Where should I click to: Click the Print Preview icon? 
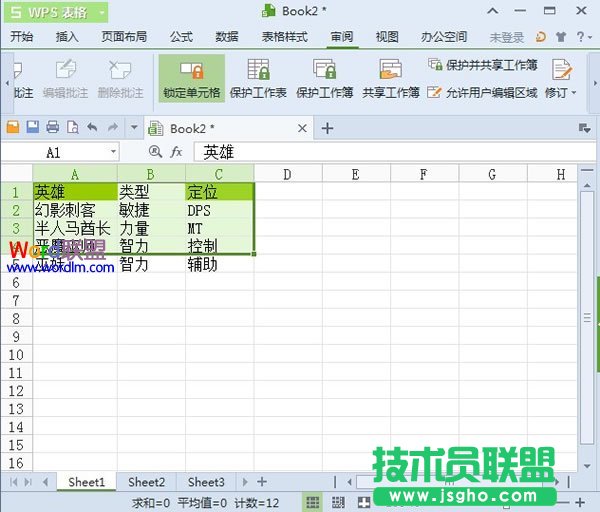73,127
